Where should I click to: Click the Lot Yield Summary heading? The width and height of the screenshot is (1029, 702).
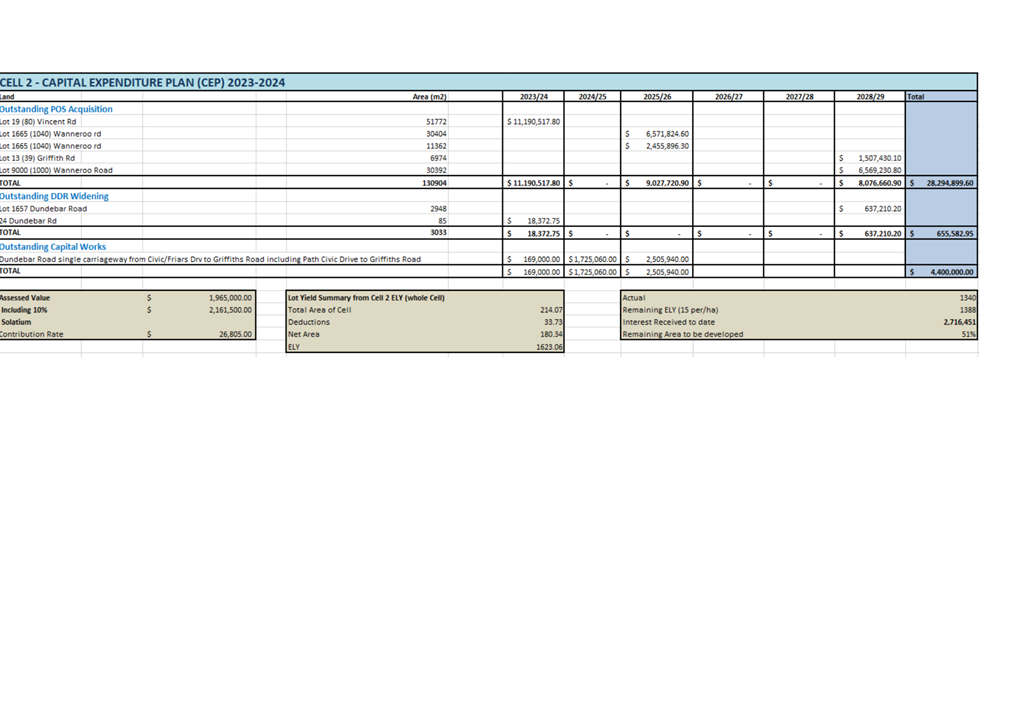[366, 298]
